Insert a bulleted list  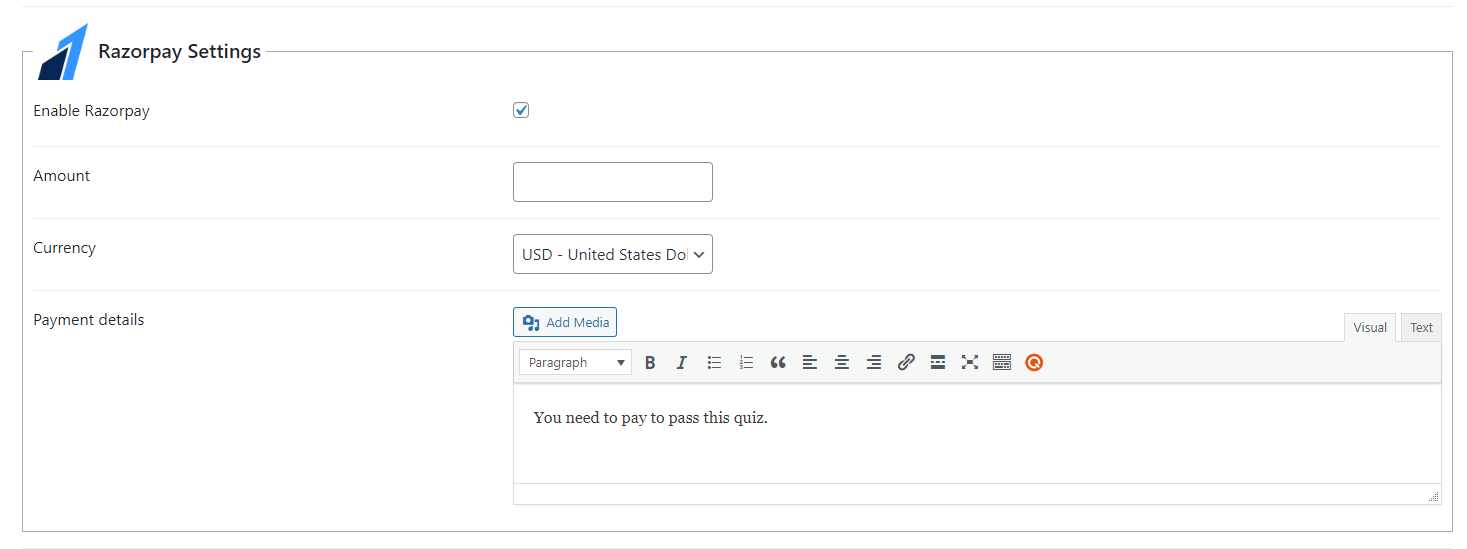(714, 362)
